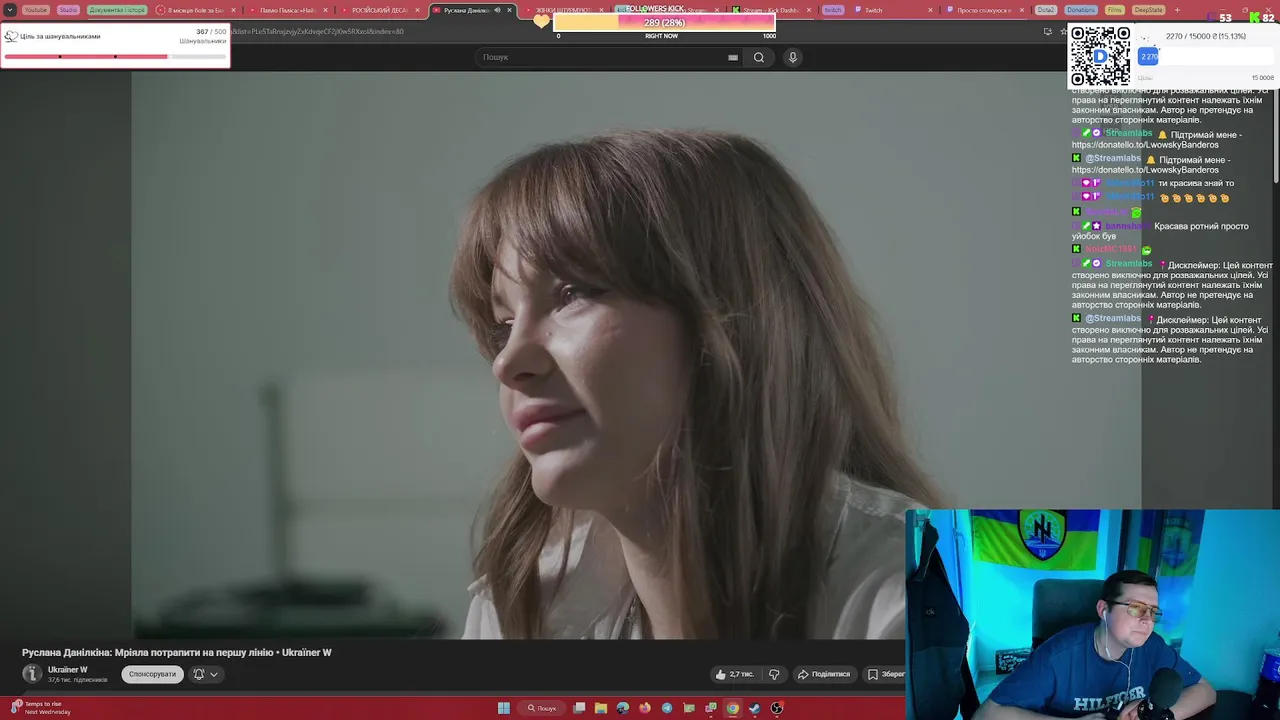The image size is (1280, 720).
Task: Expand the notification bell dropdown chevron
Action: click(x=214, y=675)
